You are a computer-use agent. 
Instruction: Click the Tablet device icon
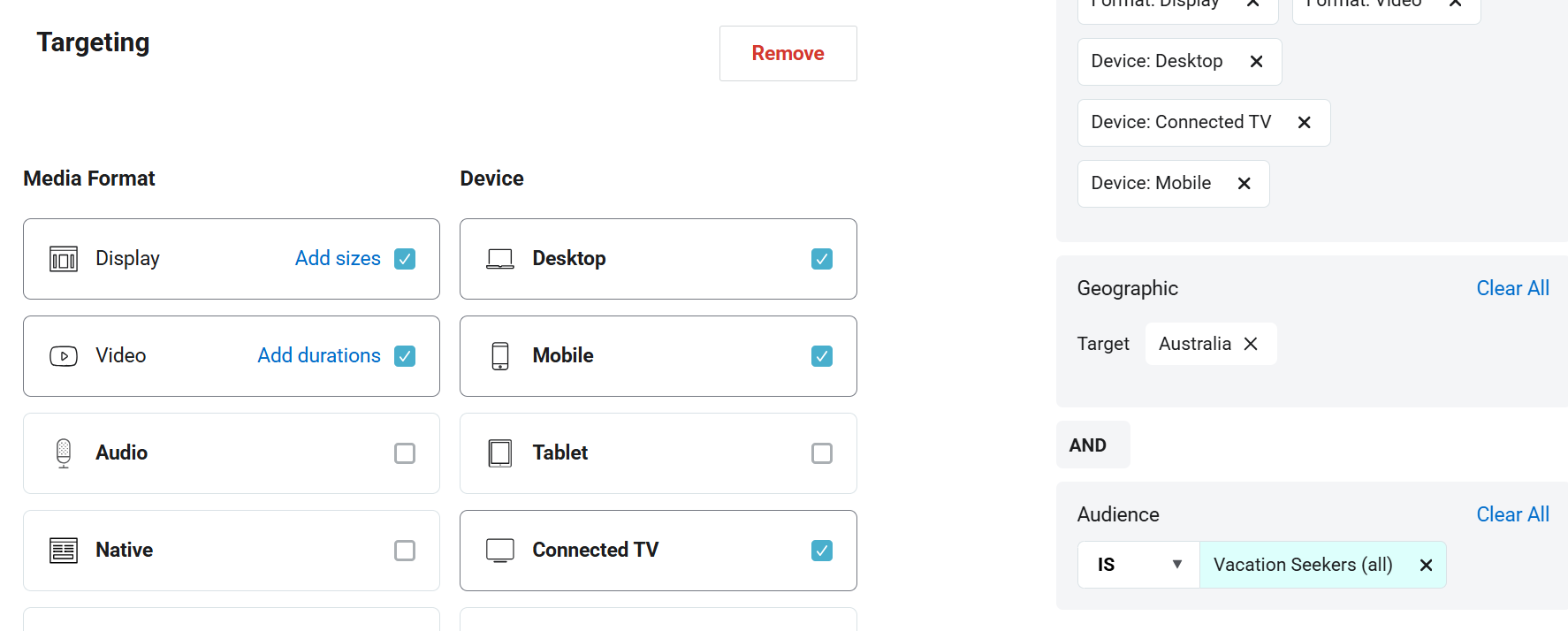point(500,453)
